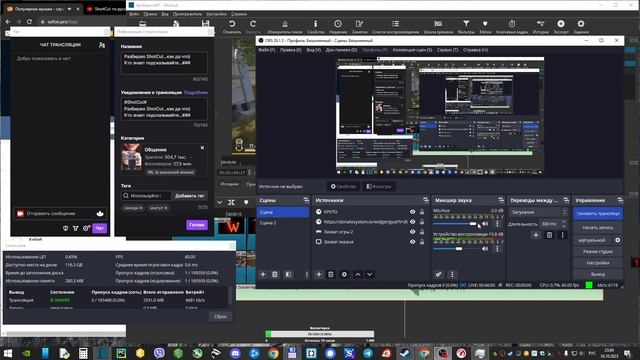Open Mic/Aux three-dot options menu
The image size is (640, 360).
pos(497,224)
